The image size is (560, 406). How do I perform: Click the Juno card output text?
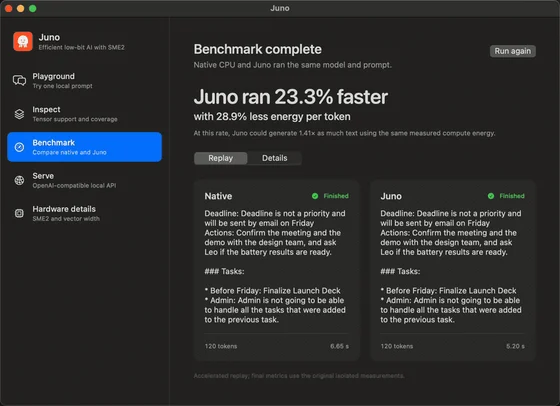point(451,266)
